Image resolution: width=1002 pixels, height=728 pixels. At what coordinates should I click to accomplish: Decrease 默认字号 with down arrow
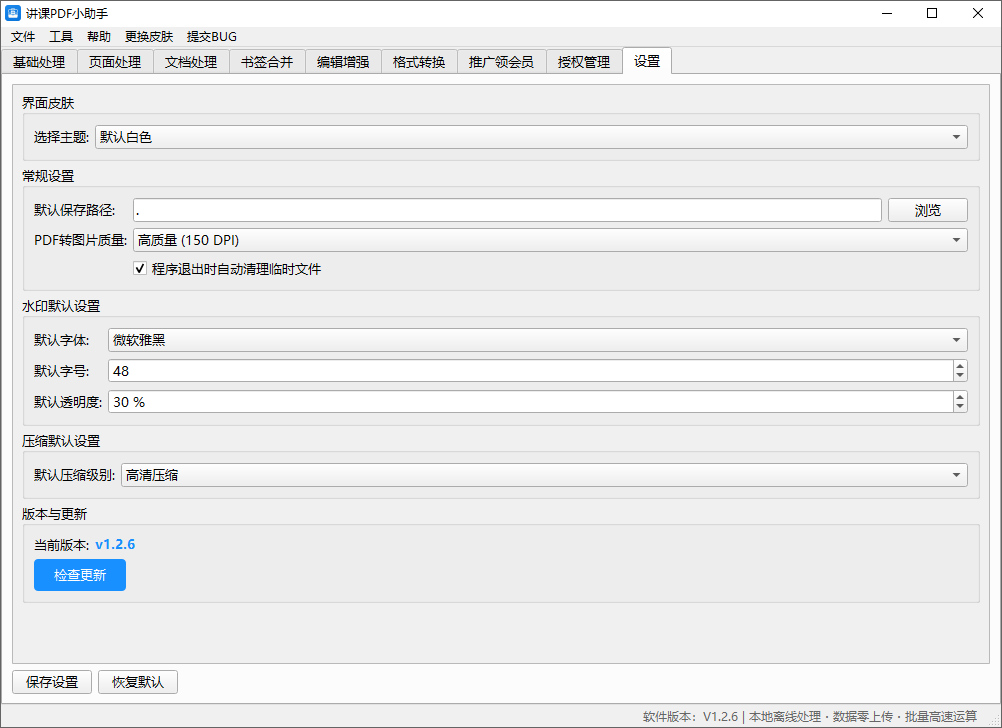[960, 376]
